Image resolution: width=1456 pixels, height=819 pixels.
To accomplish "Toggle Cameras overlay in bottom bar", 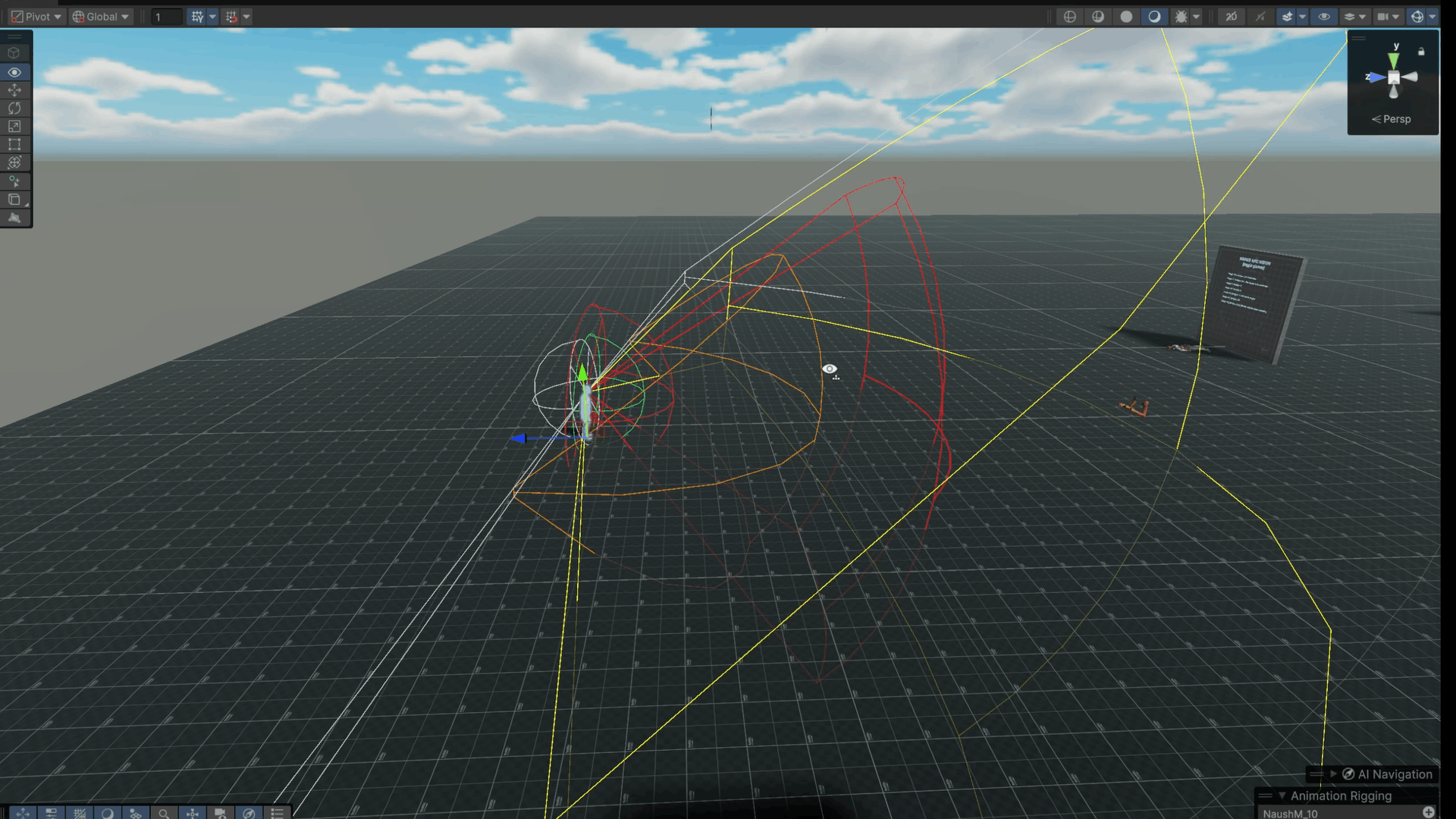I will [x=221, y=813].
